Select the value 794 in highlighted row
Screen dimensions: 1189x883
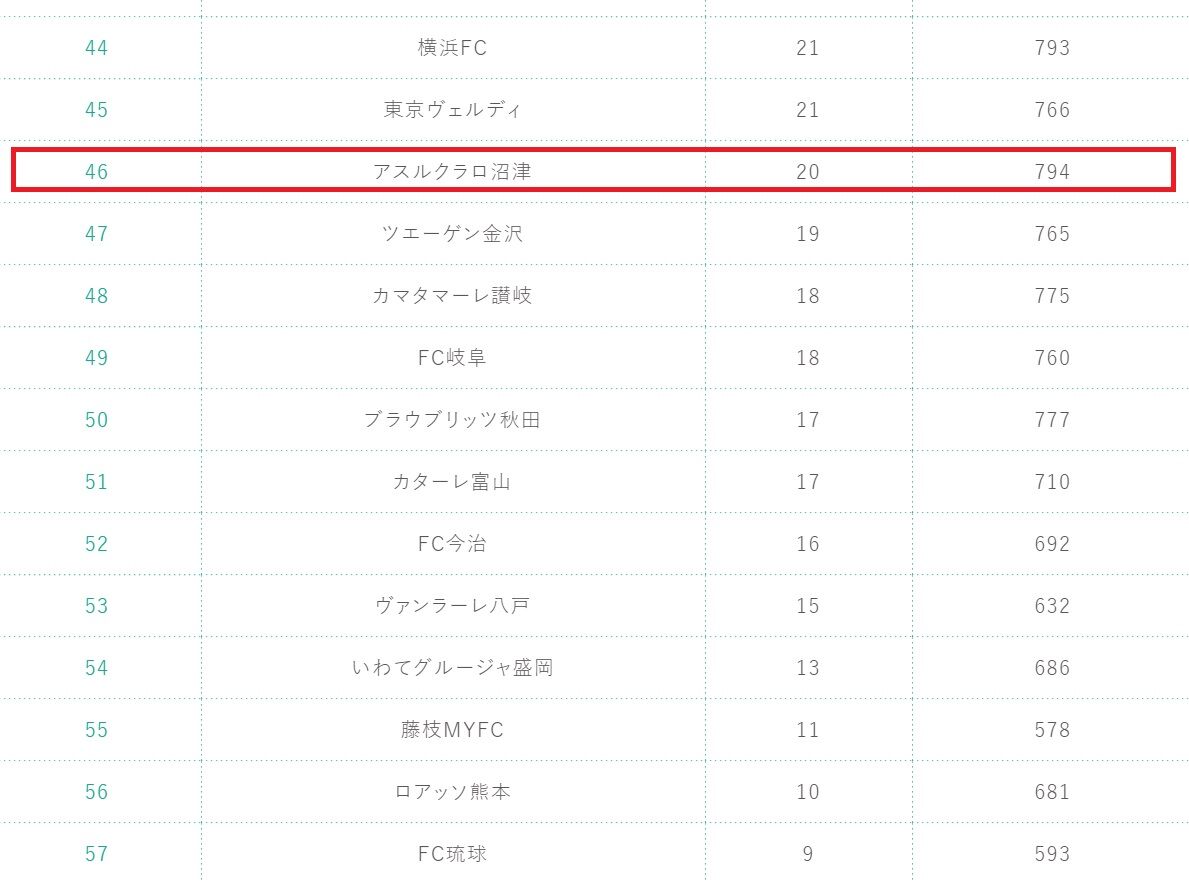tap(1052, 171)
